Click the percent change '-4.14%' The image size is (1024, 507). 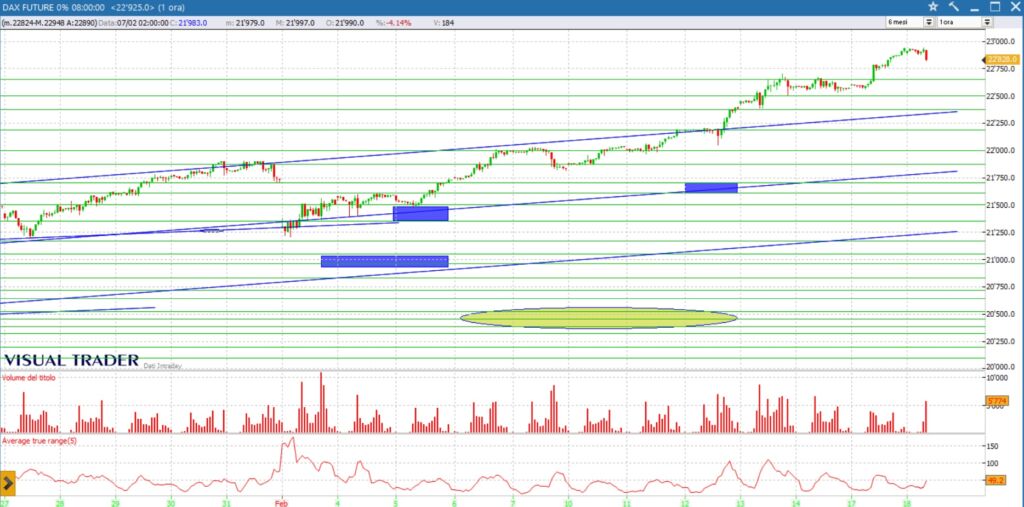pyautogui.click(x=398, y=23)
